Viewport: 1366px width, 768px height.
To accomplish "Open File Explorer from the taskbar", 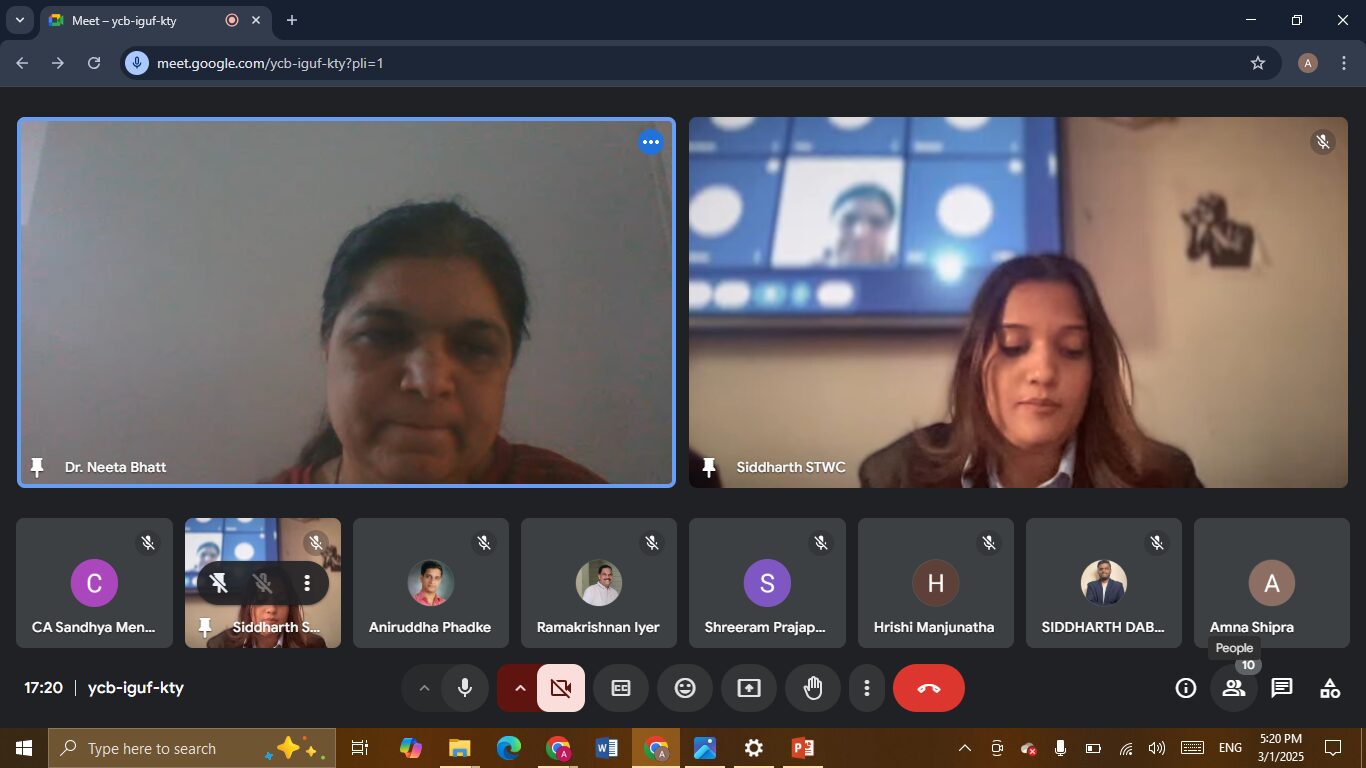I will click(x=460, y=748).
